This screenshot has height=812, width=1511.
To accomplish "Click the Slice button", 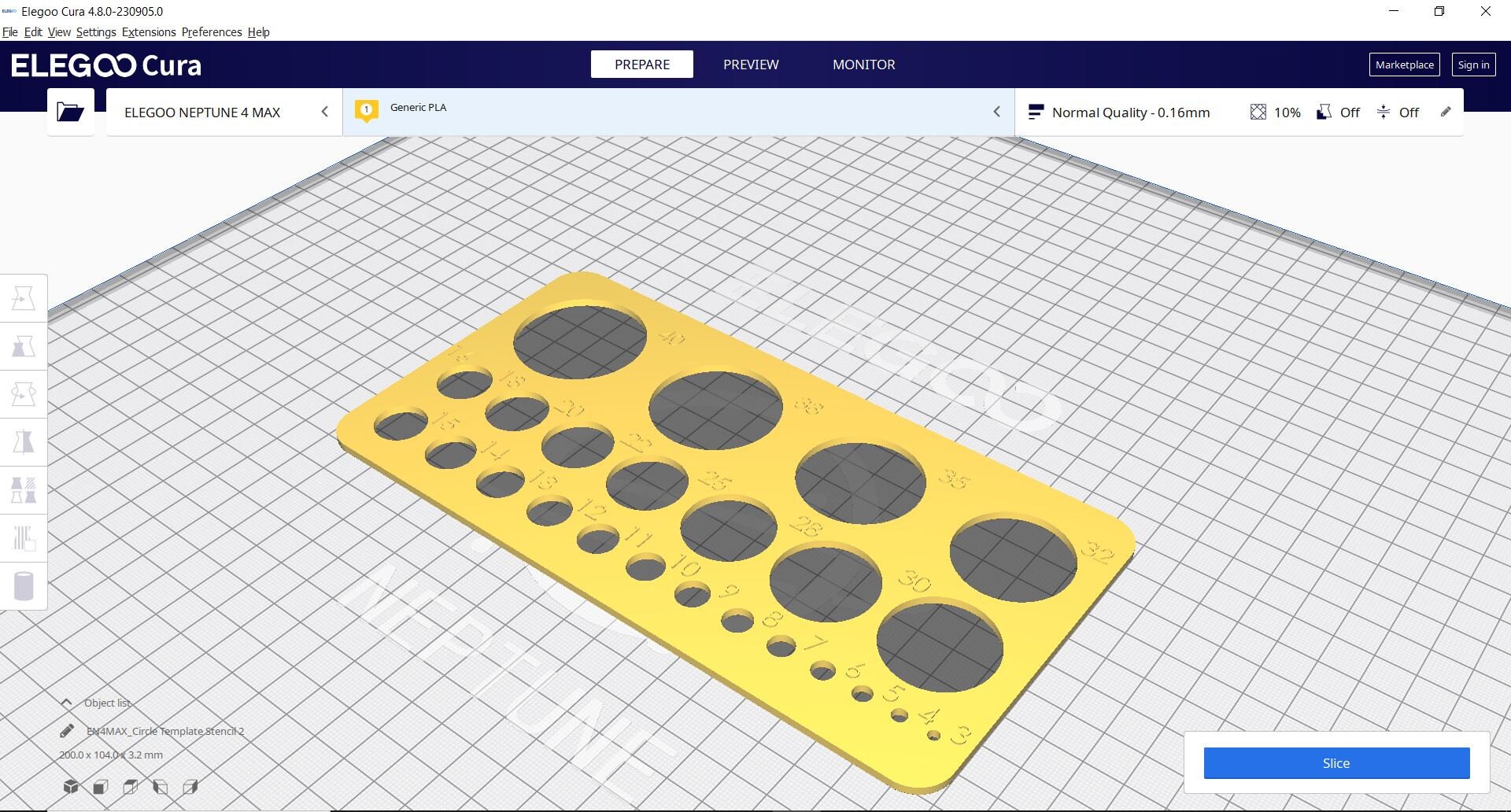I will tap(1336, 762).
